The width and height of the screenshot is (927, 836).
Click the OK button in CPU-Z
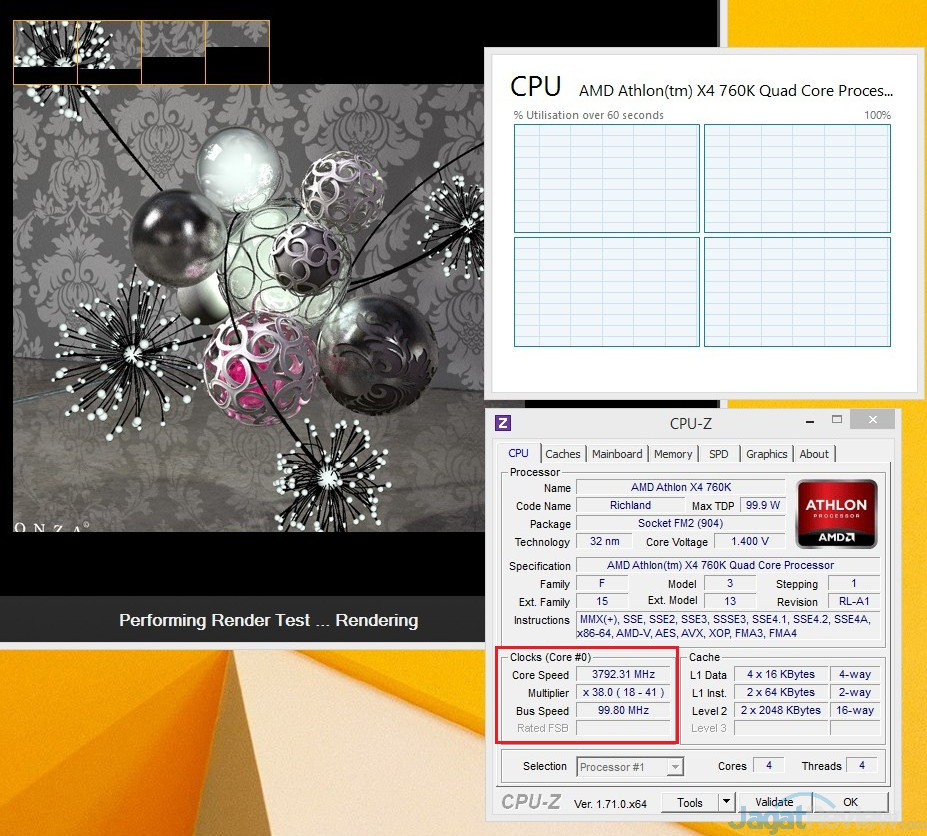850,802
